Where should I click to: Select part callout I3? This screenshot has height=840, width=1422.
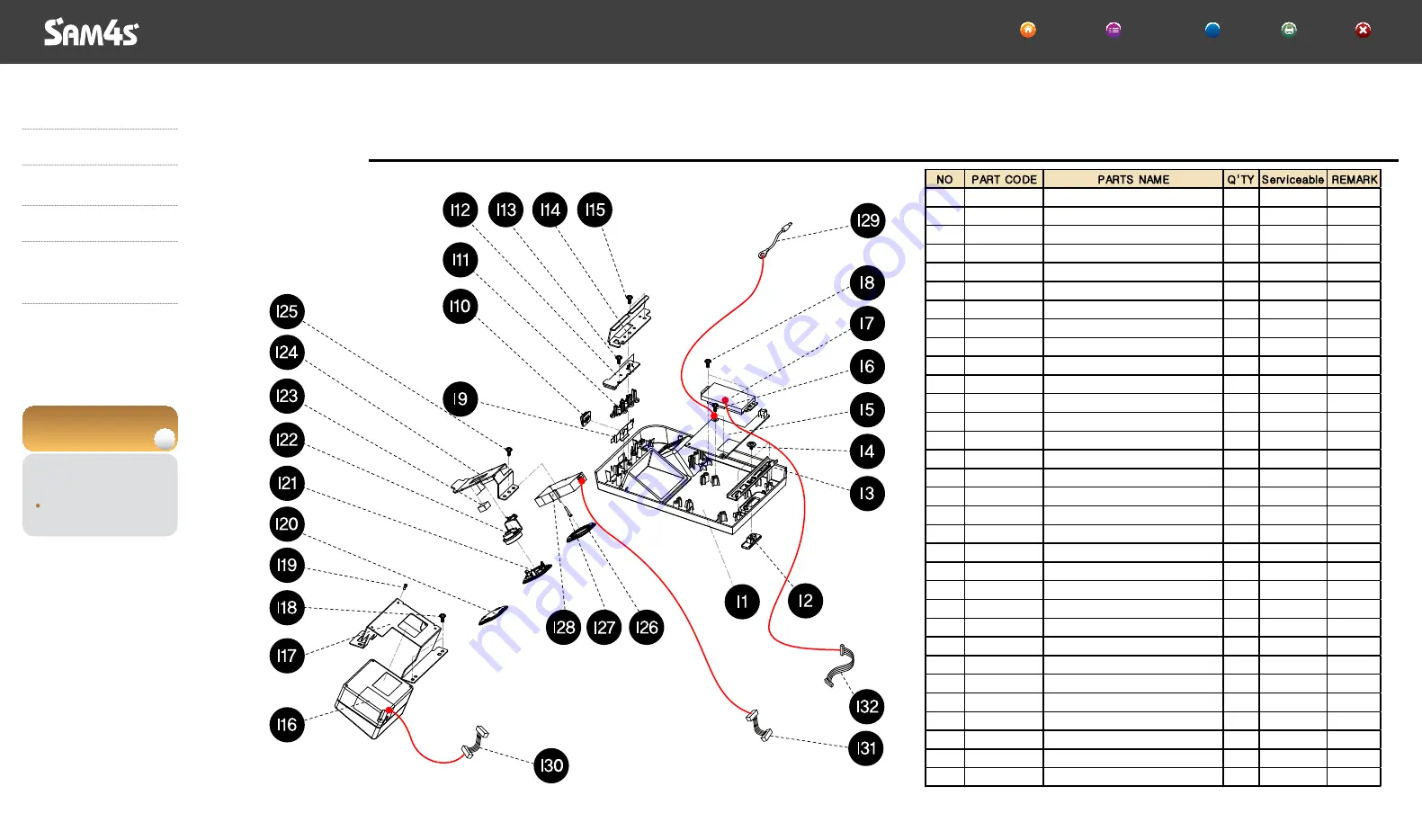pos(867,493)
